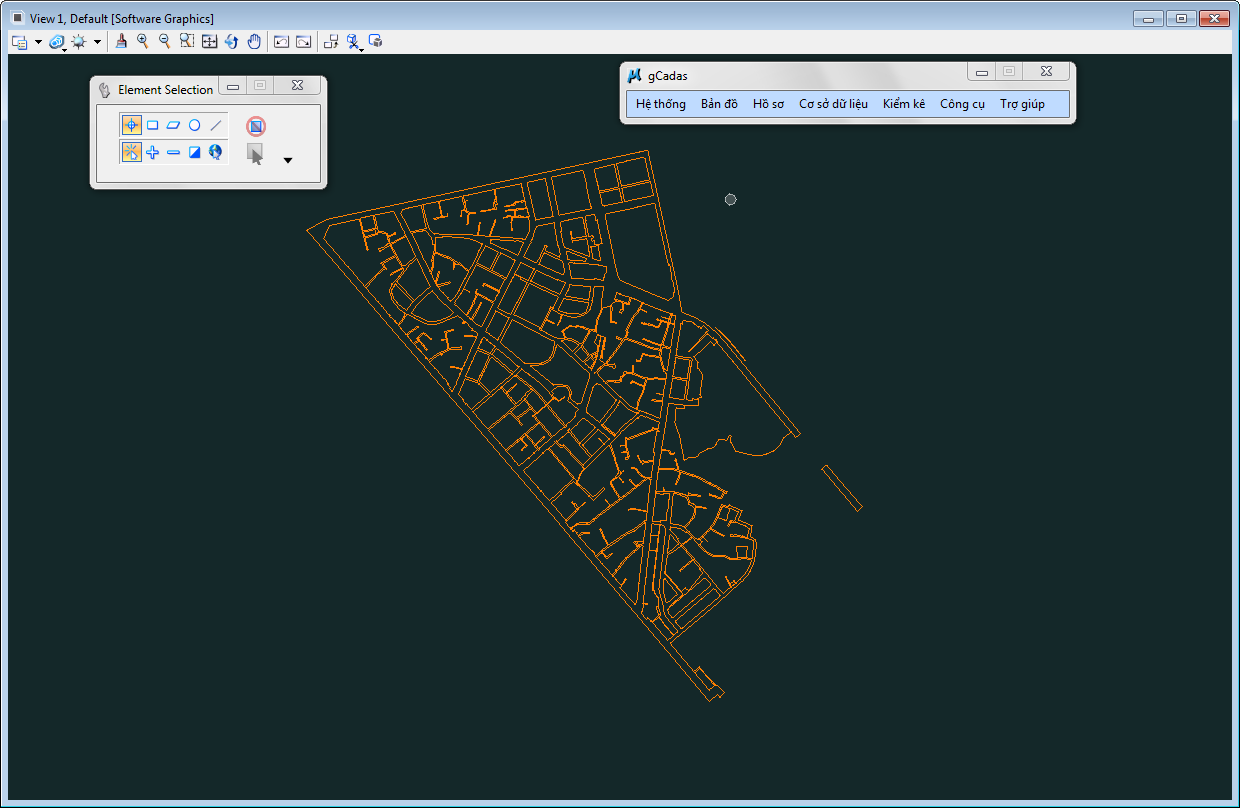Screen dimensions: 1240x808
Task: Enable the Add selection mode plus icon
Action: click(x=153, y=152)
